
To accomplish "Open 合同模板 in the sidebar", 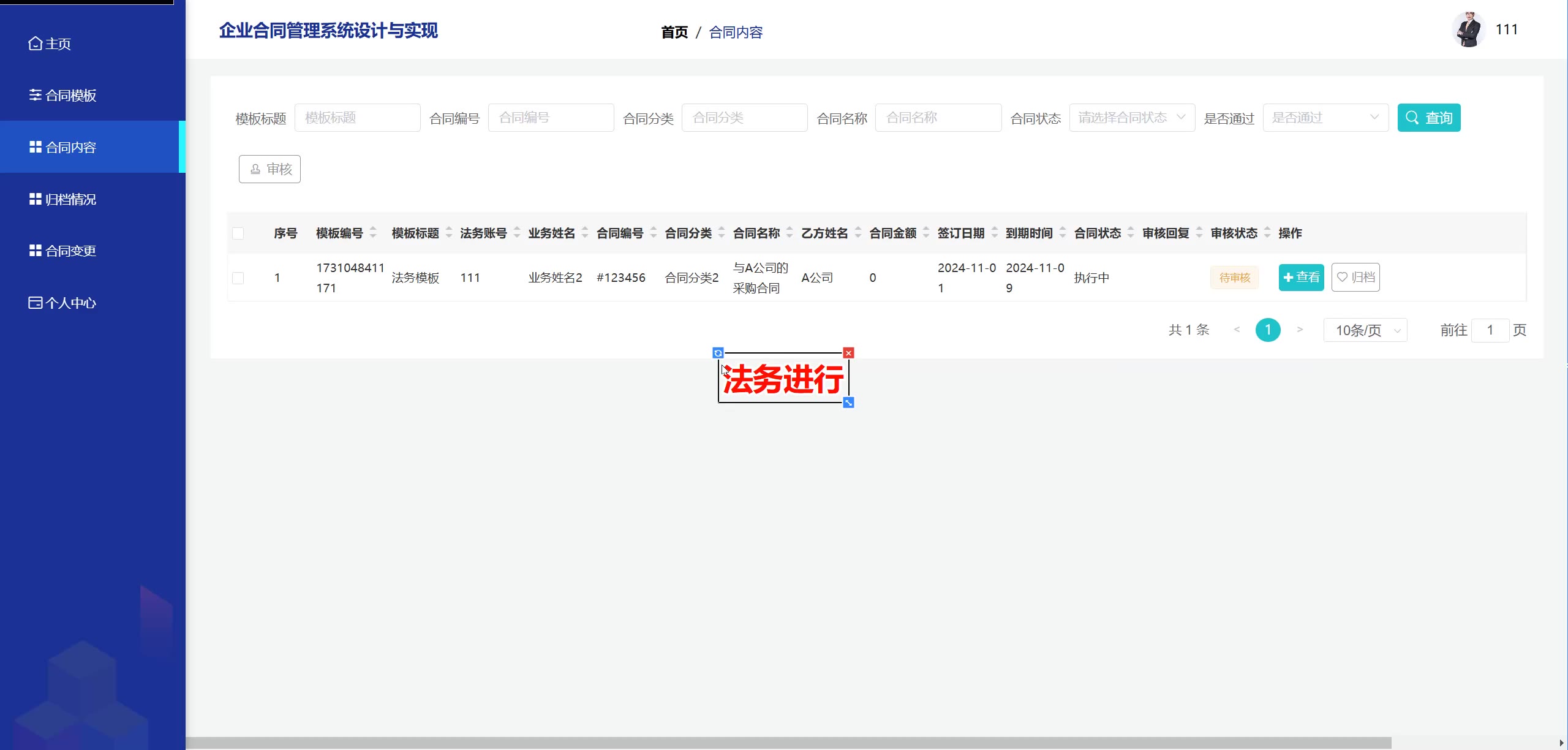I will [71, 96].
